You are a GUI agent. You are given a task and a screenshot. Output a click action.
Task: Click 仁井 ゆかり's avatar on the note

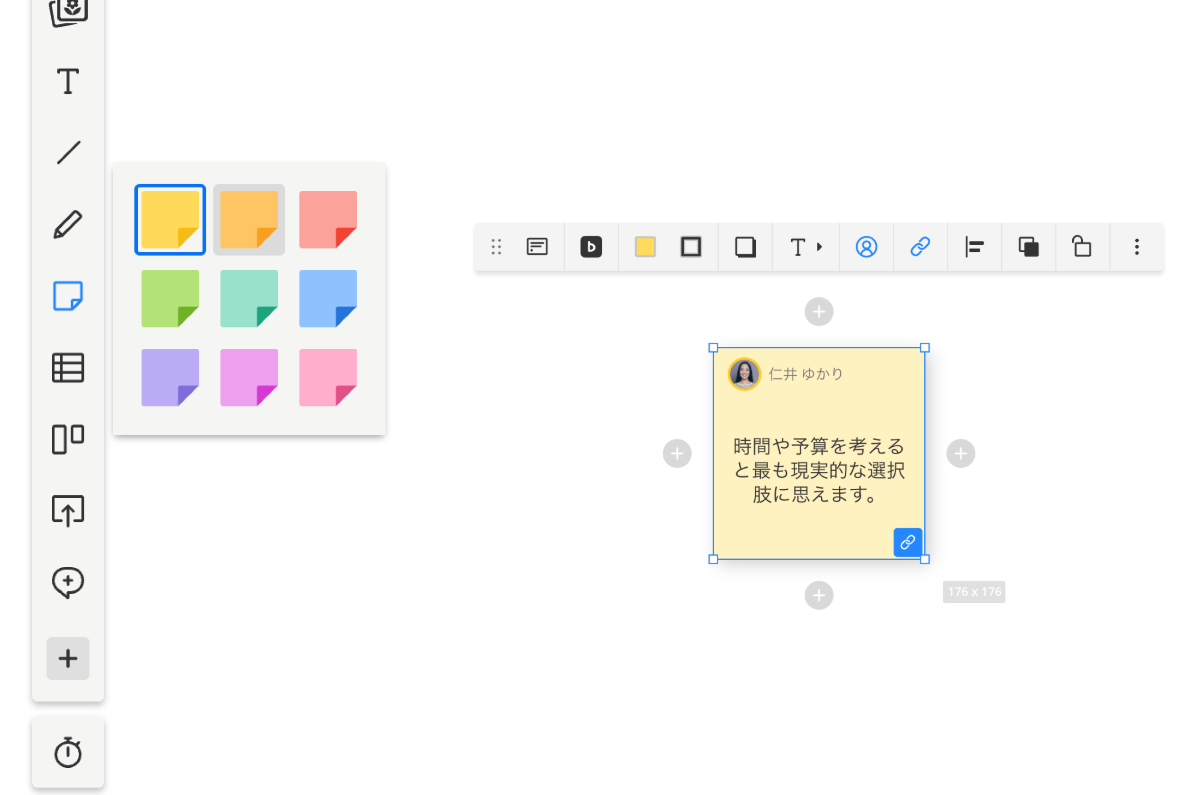point(744,374)
